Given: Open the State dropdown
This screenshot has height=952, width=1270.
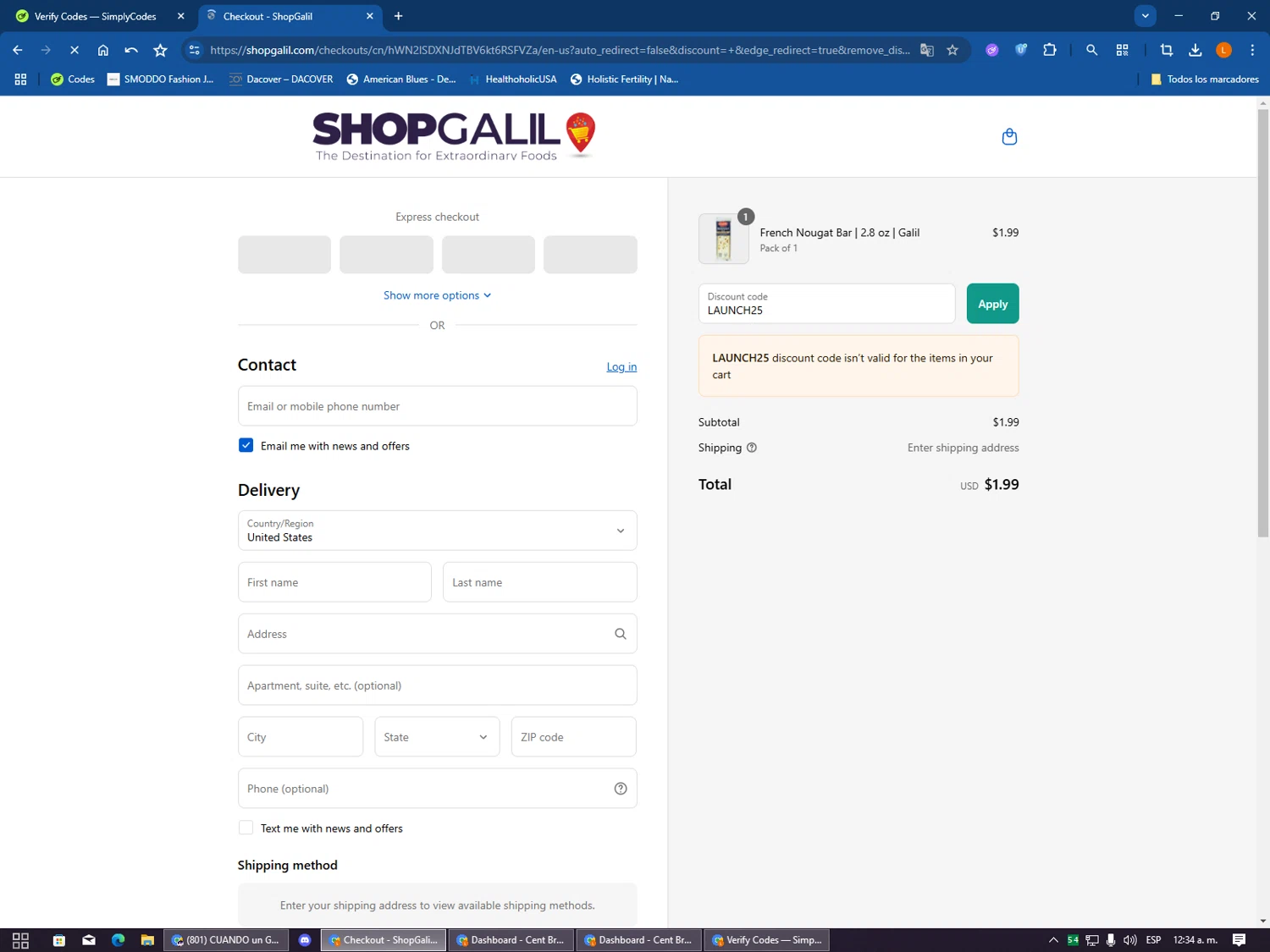Looking at the screenshot, I should [x=437, y=737].
